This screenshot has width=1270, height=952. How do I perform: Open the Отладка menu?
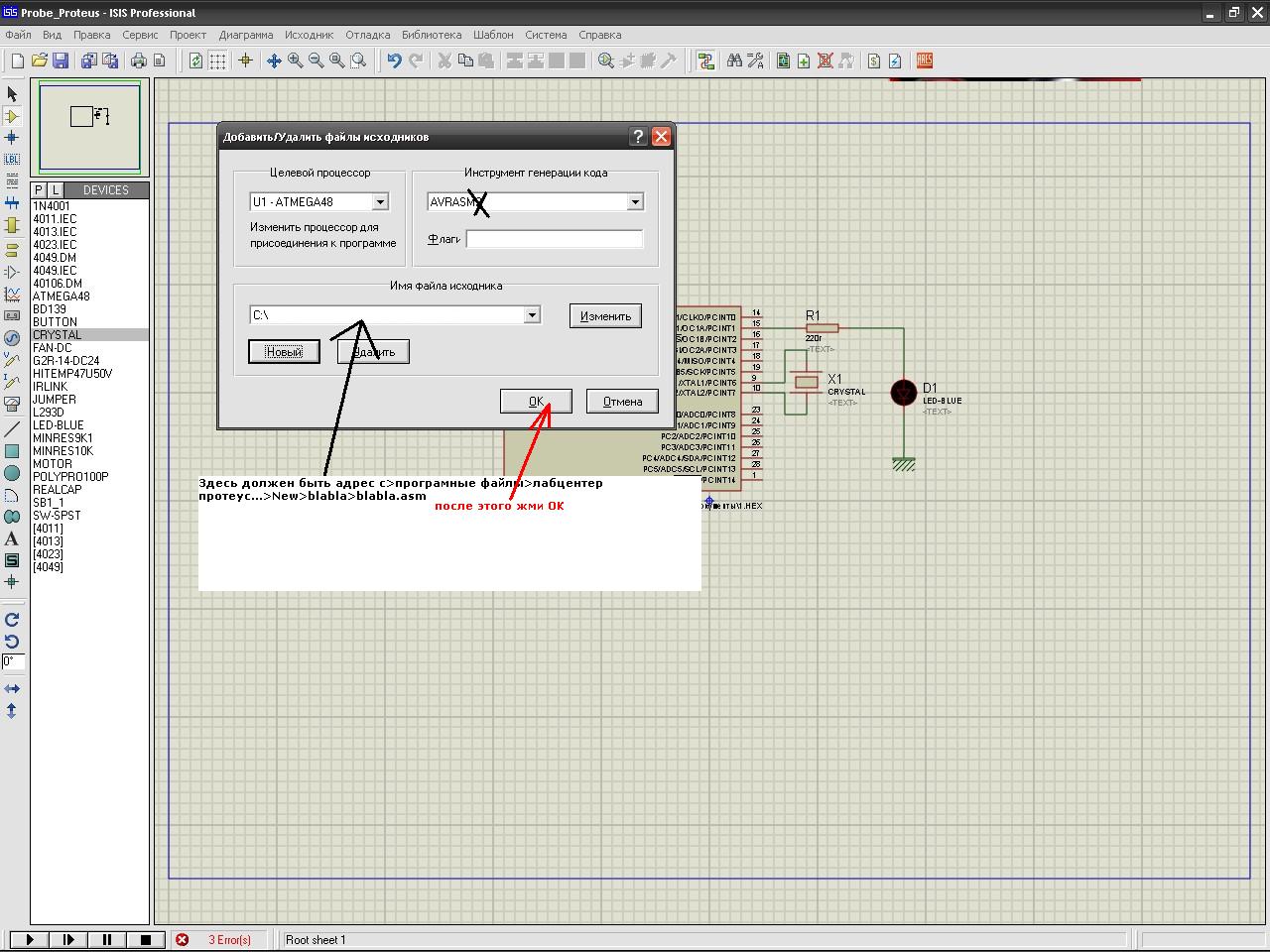pyautogui.click(x=367, y=35)
